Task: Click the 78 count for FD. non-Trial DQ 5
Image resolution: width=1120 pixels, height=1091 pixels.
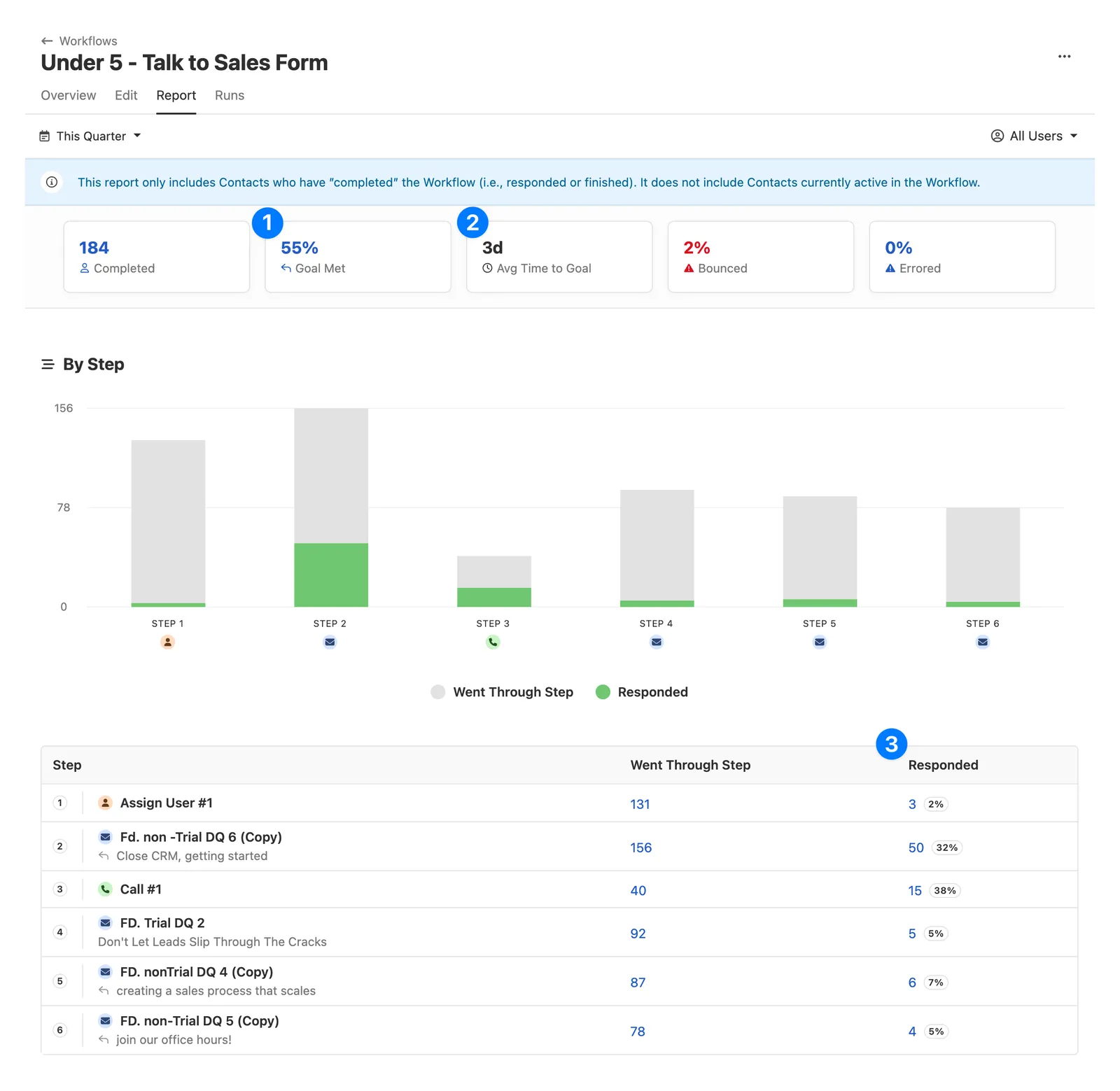Action: click(638, 1032)
